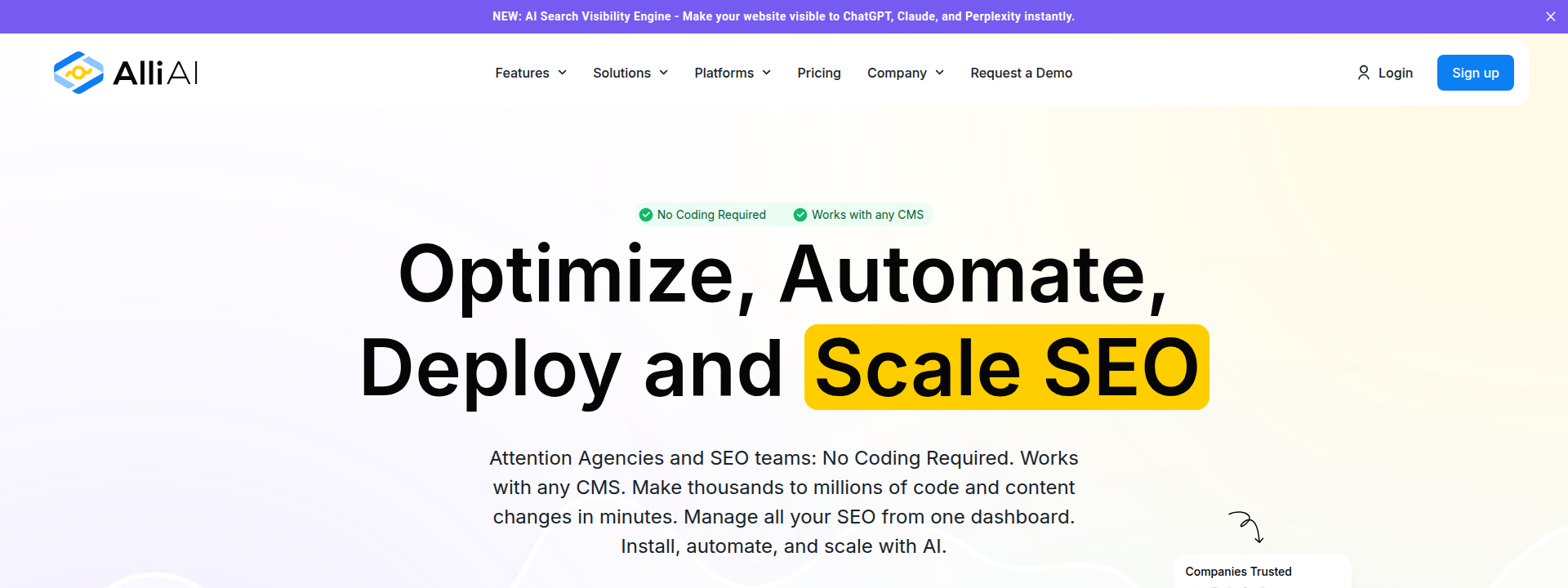Click the No Coding Required badge

pyautogui.click(x=704, y=214)
